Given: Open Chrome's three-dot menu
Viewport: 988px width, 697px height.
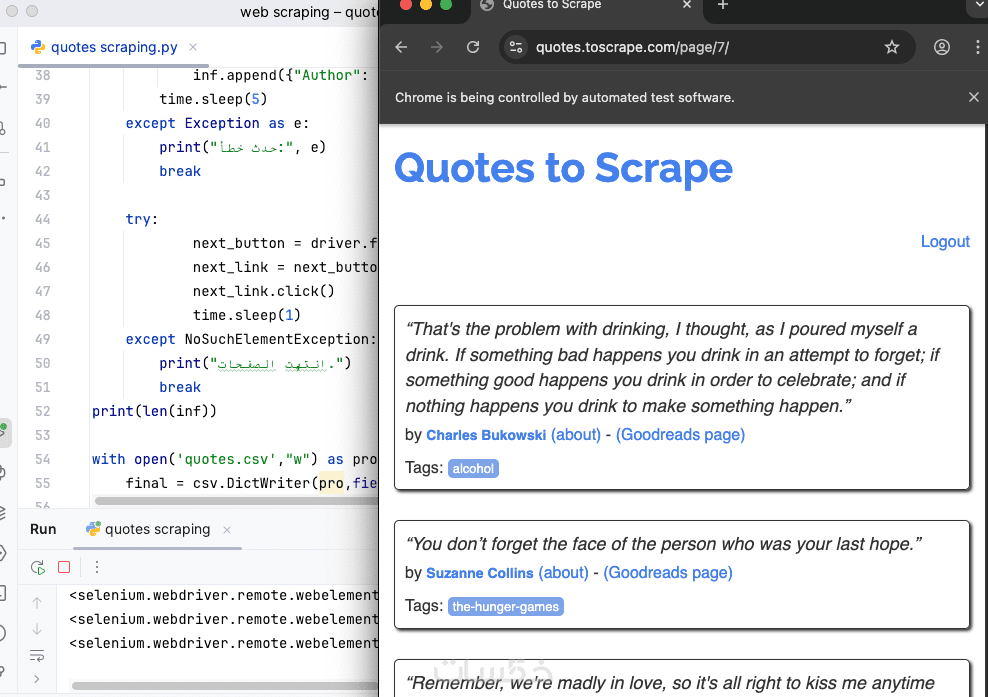Looking at the screenshot, I should (x=977, y=47).
